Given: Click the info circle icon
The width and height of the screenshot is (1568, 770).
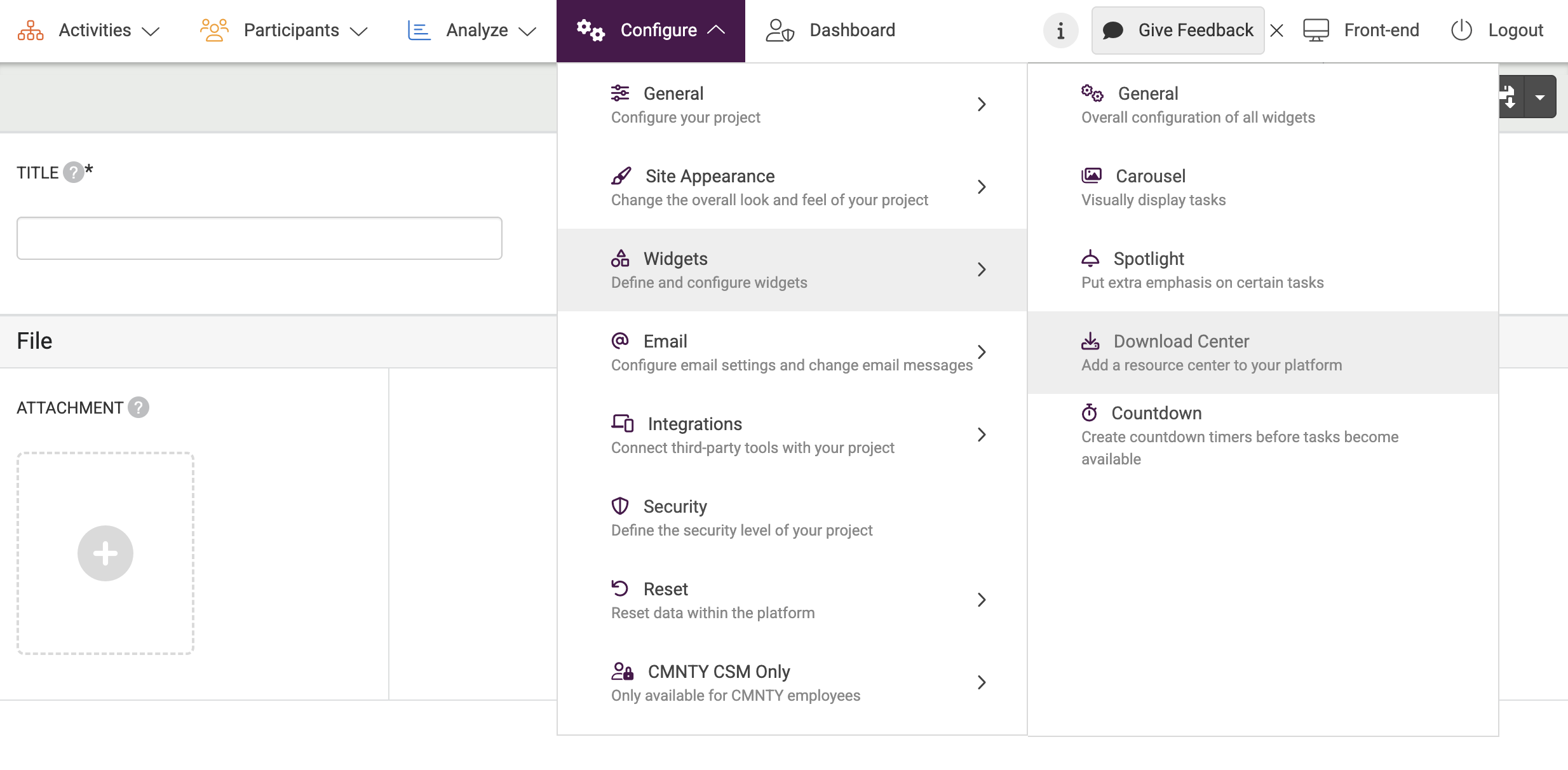Looking at the screenshot, I should click(1060, 30).
